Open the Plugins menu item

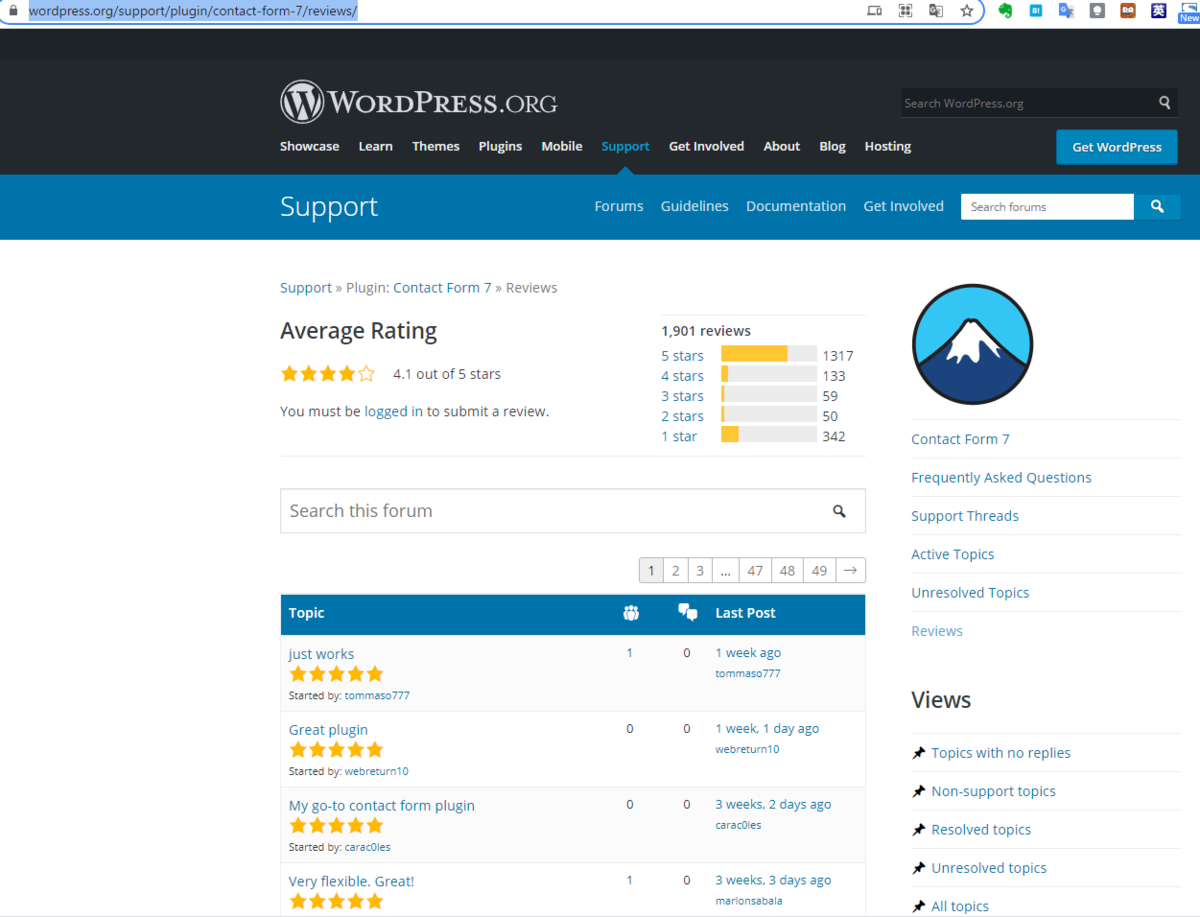[500, 146]
